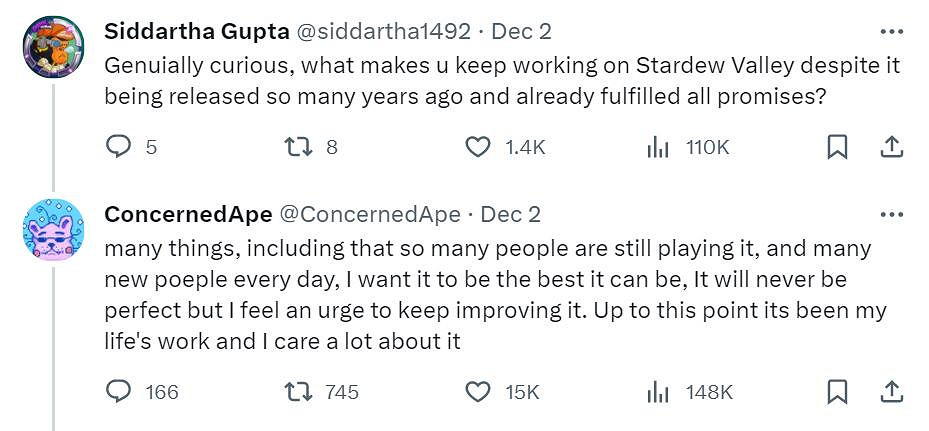
Task: Open the @siddartha1492 handle link
Action: (x=381, y=31)
